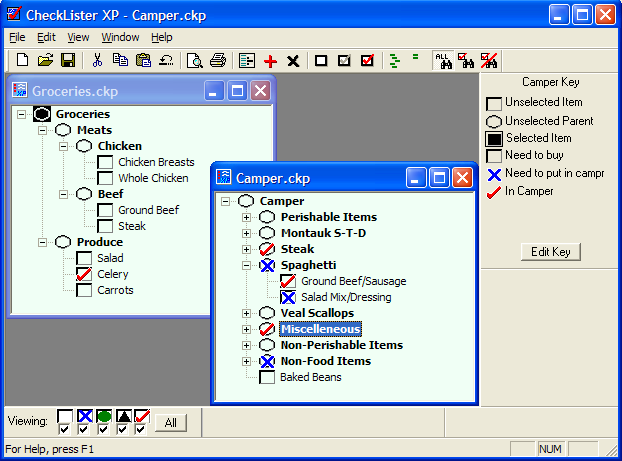Check the Carrots box
This screenshot has width=622, height=461.
point(84,290)
